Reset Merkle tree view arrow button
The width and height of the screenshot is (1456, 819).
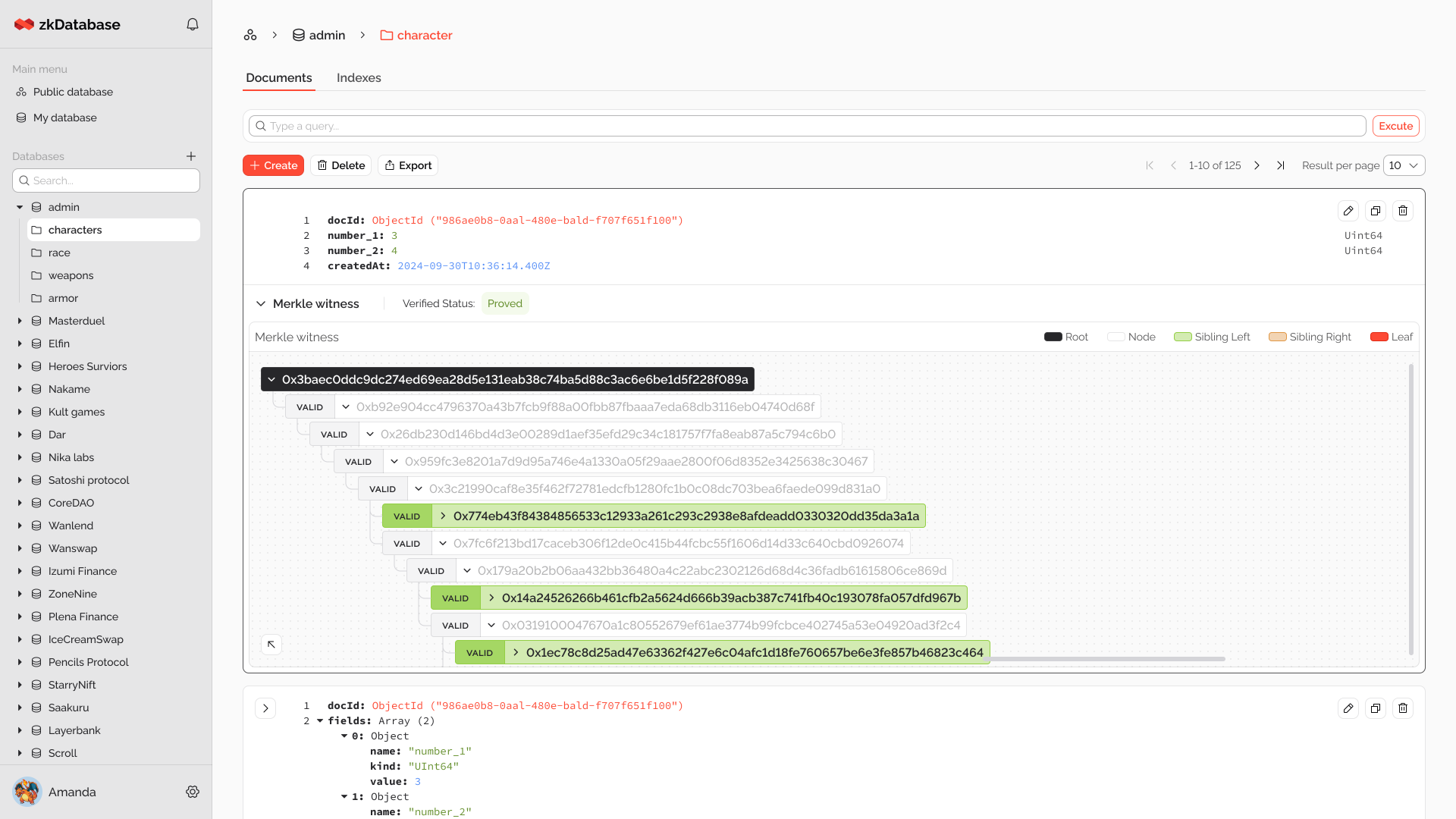coord(271,645)
